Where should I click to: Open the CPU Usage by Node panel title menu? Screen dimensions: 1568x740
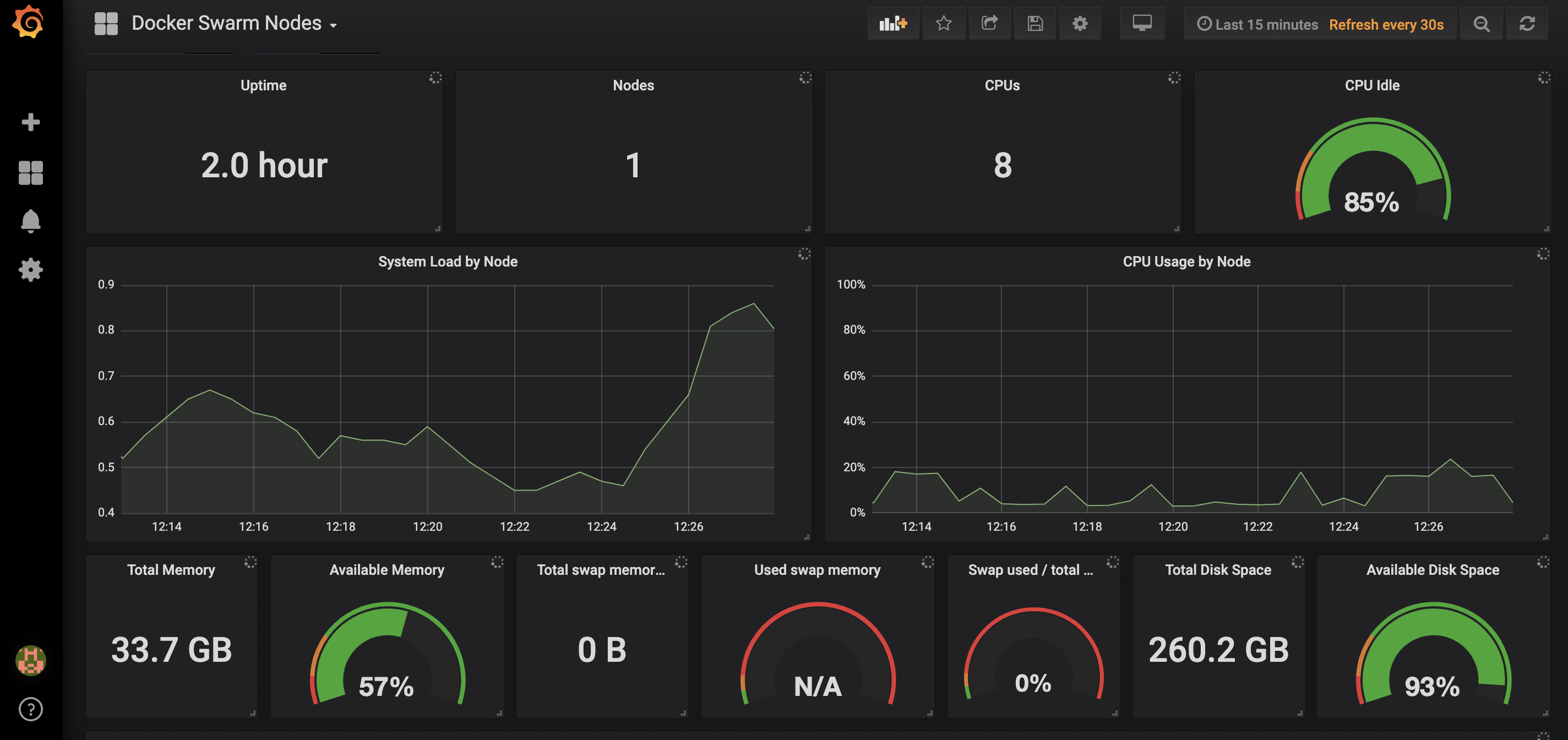point(1186,262)
